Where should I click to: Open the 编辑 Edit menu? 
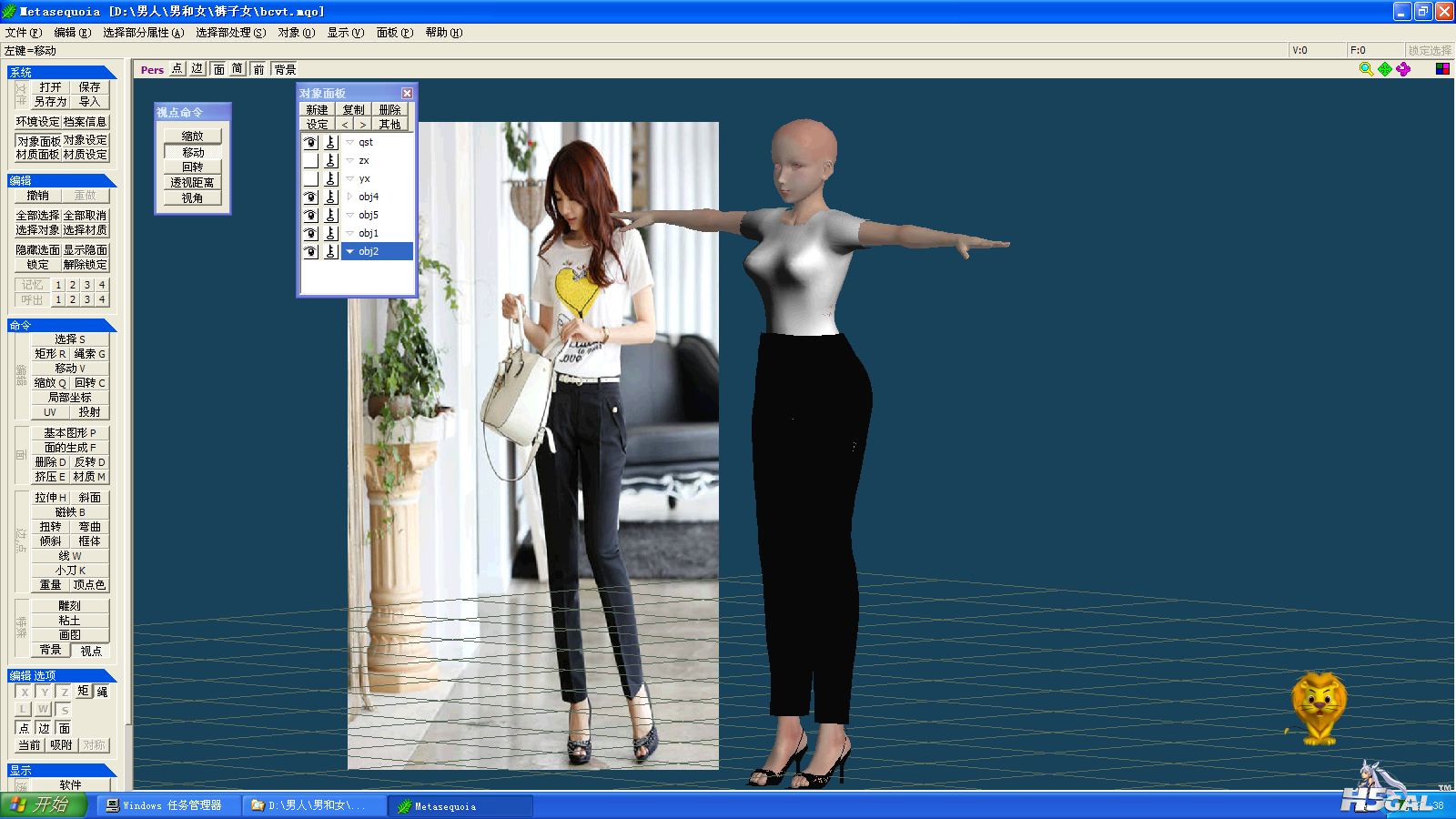72,33
